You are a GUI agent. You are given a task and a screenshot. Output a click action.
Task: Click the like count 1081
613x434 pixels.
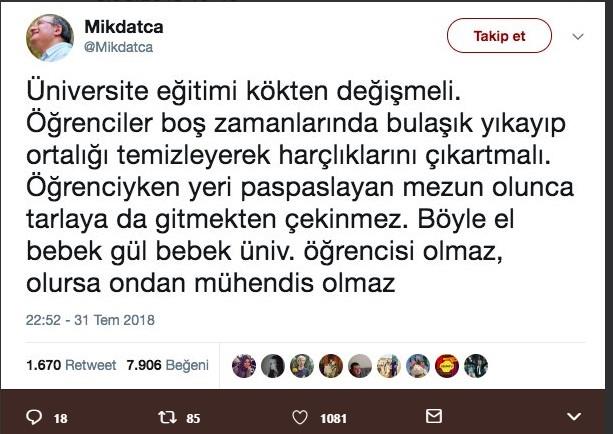point(333,417)
